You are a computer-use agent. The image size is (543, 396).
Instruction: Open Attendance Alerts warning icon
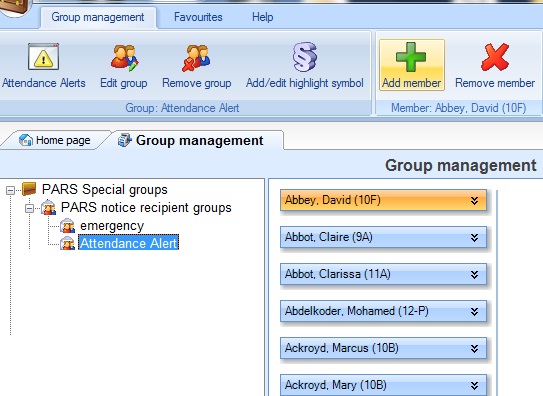(43, 56)
